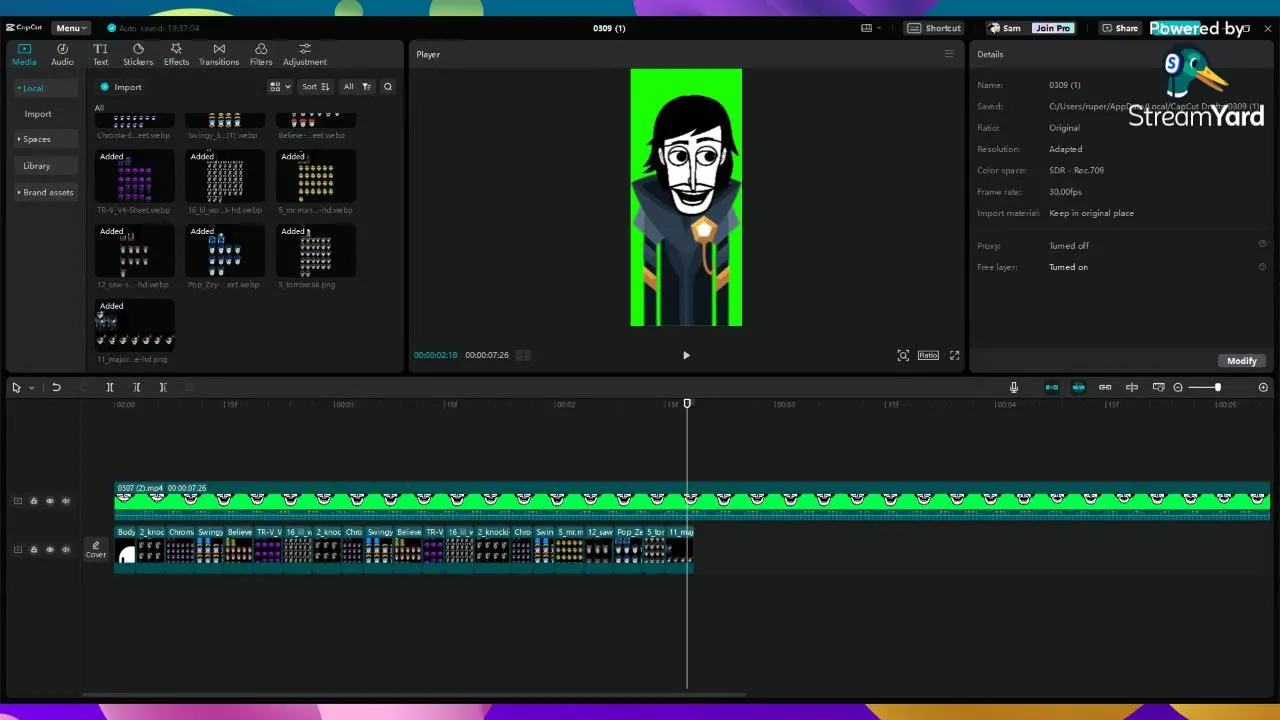Select the Import sidebar item
The image size is (1280, 720).
point(38,114)
